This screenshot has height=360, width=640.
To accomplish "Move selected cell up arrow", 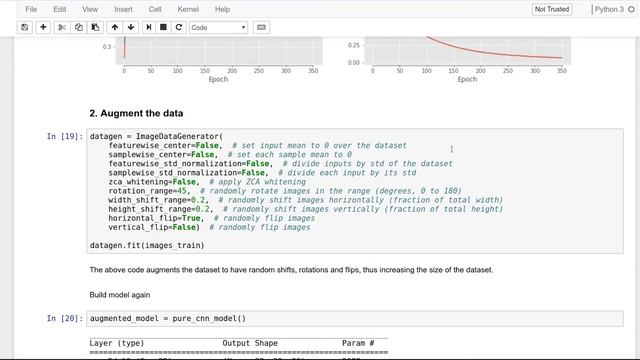I will (115, 27).
